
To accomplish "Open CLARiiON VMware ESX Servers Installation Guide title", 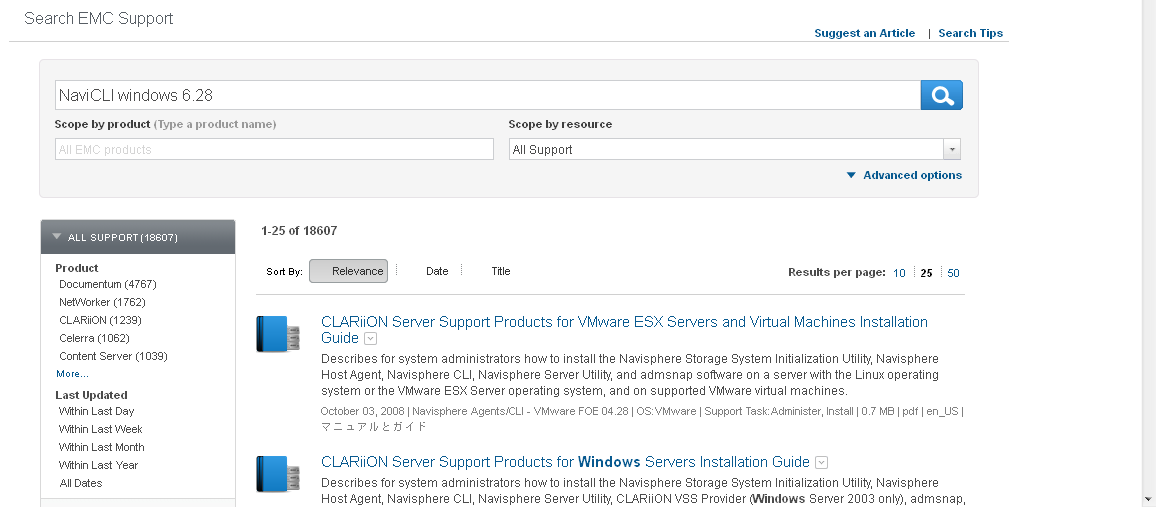I will [x=624, y=330].
